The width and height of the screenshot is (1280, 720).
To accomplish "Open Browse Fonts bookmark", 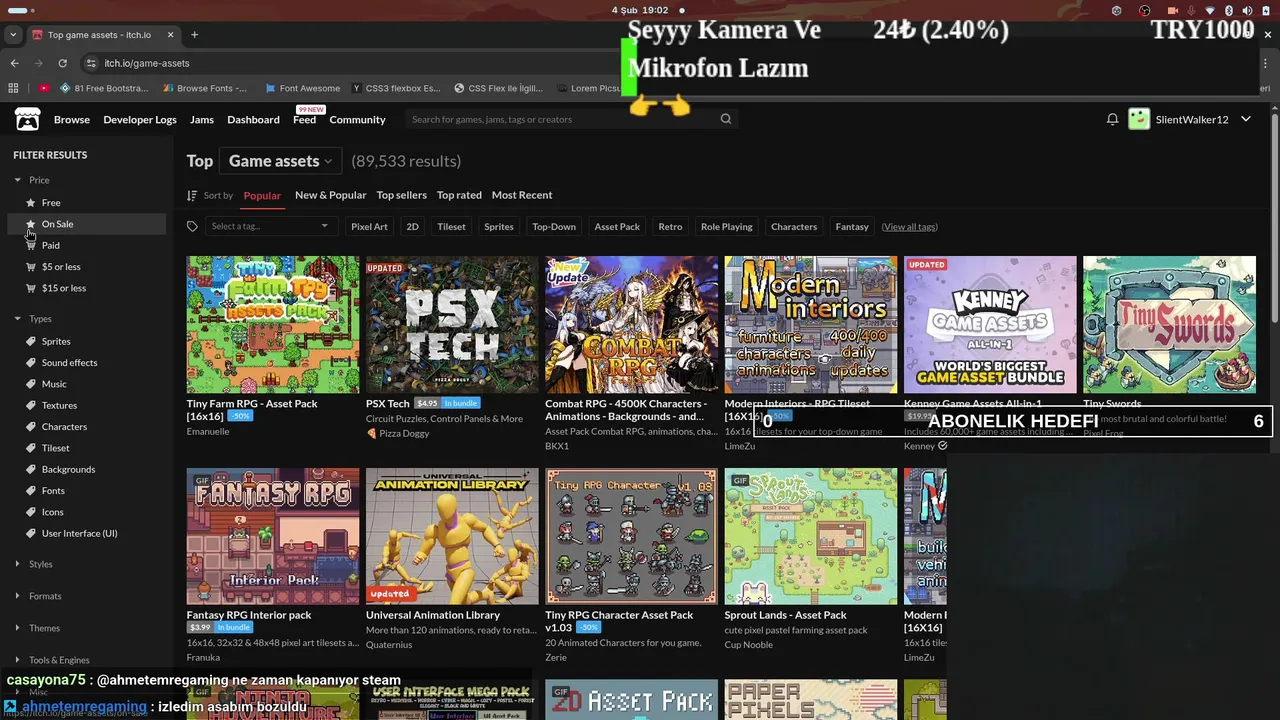I will pos(204,88).
